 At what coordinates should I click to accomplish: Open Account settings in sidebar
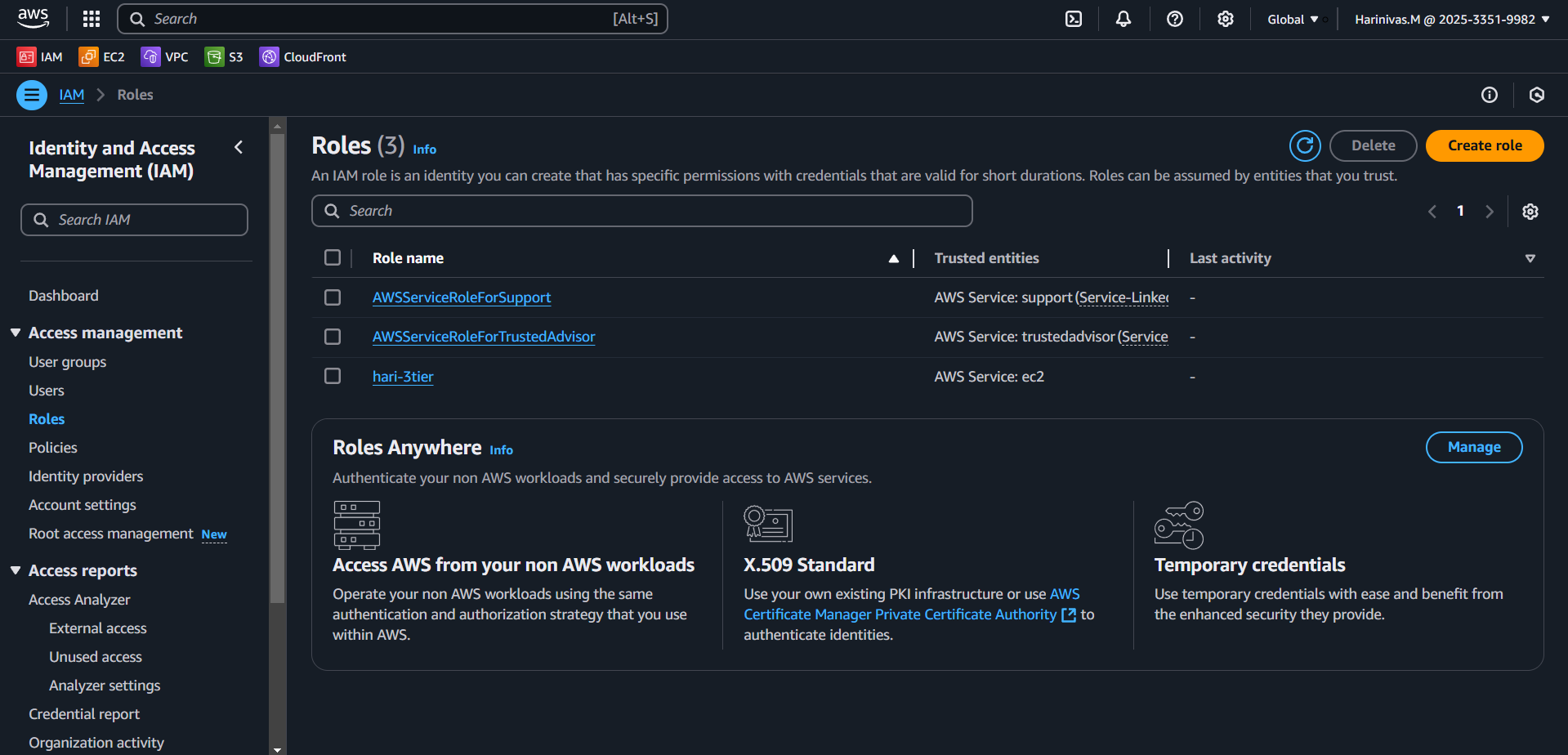(83, 505)
